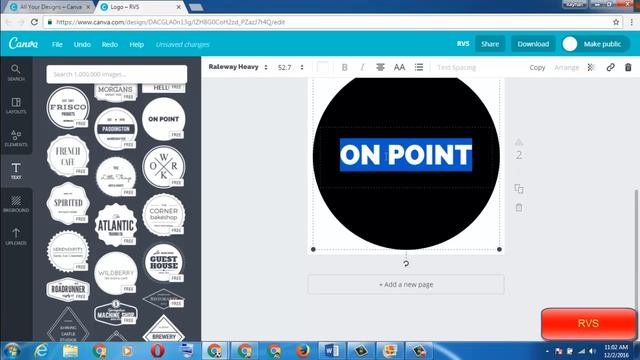The width and height of the screenshot is (640, 360).
Task: Open the Help menu
Action: click(137, 44)
